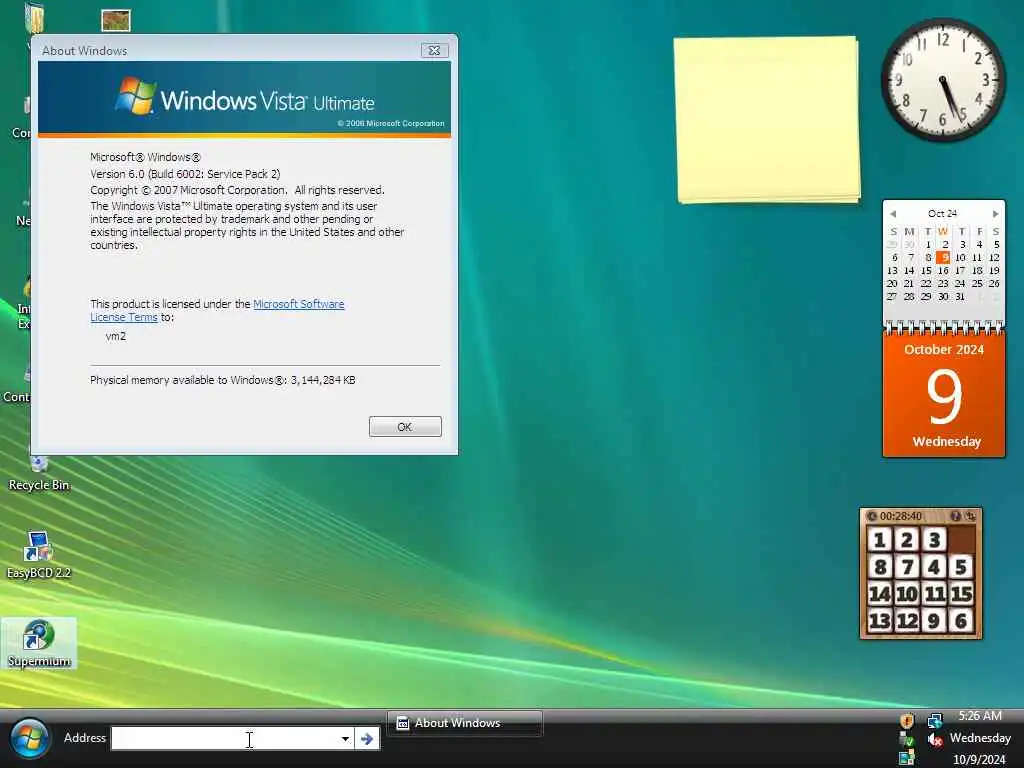Click the licensed user name vm2
The width and height of the screenshot is (1024, 768).
click(116, 336)
